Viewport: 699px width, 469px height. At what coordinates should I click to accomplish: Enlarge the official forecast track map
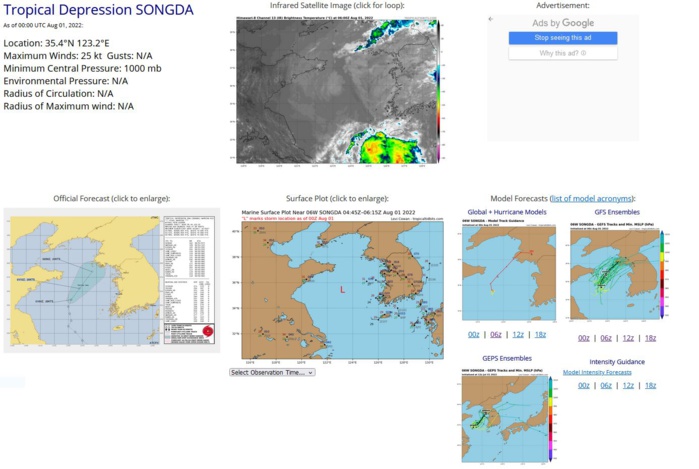(x=111, y=279)
